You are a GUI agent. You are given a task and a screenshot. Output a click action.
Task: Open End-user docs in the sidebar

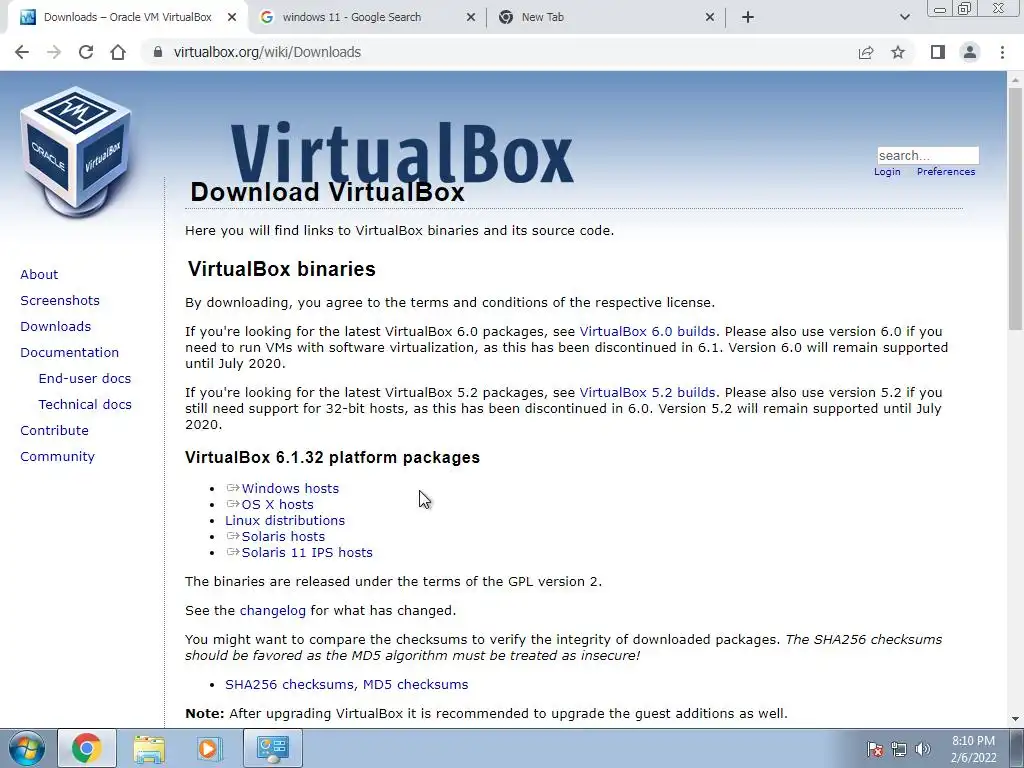pos(85,379)
